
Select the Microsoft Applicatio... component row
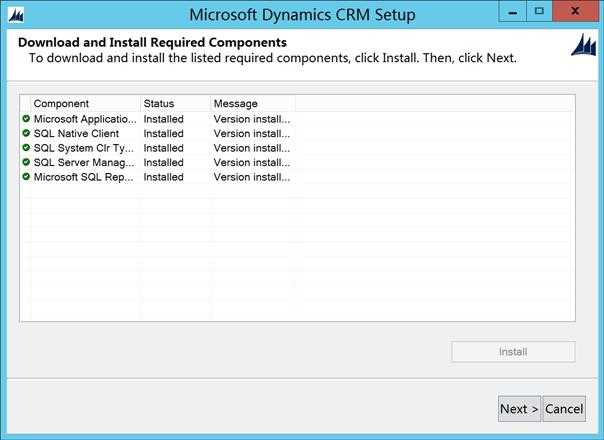coord(85,119)
